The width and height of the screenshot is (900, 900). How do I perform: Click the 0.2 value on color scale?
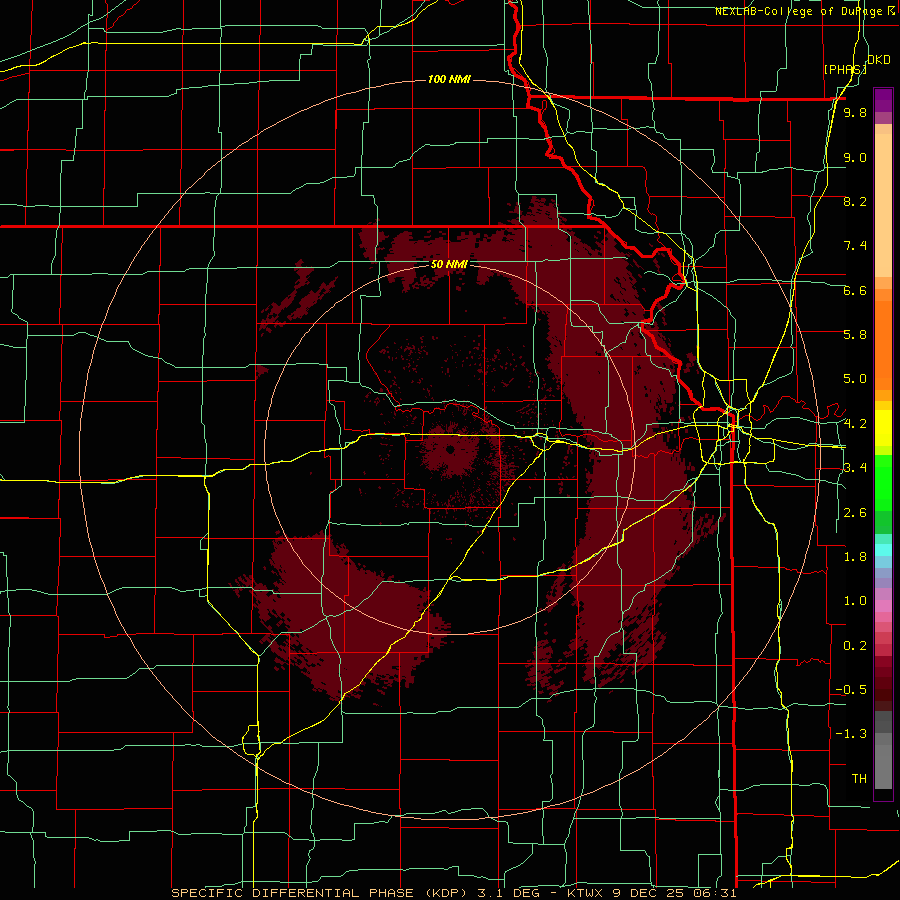[855, 646]
